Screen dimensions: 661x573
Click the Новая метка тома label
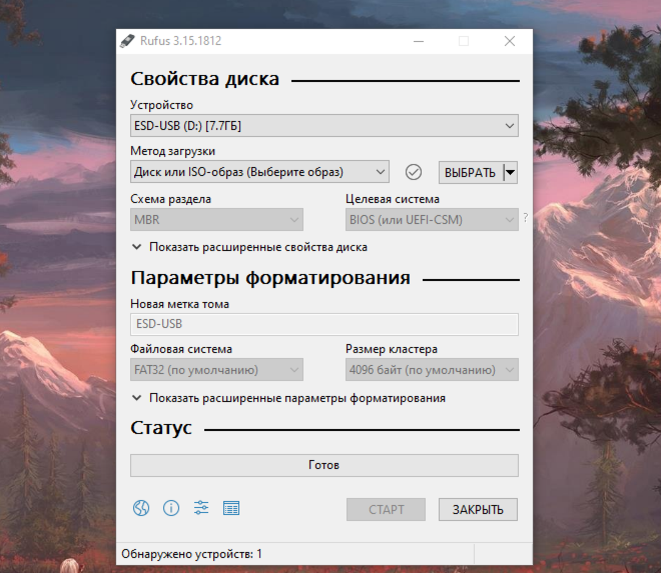click(180, 304)
